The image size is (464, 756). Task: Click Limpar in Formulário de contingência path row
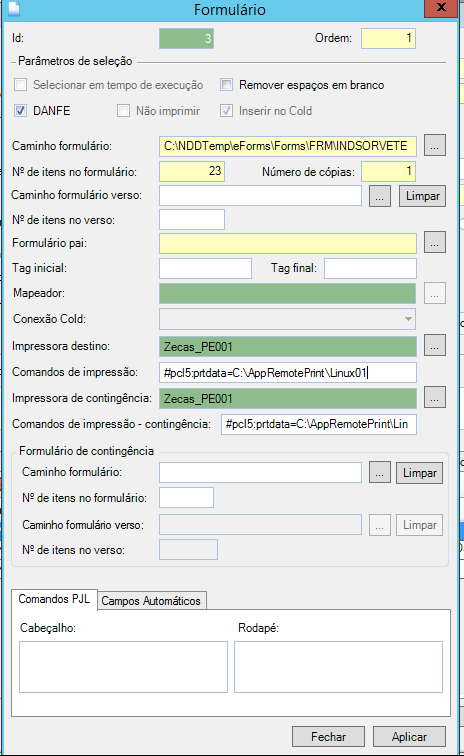pos(420,473)
